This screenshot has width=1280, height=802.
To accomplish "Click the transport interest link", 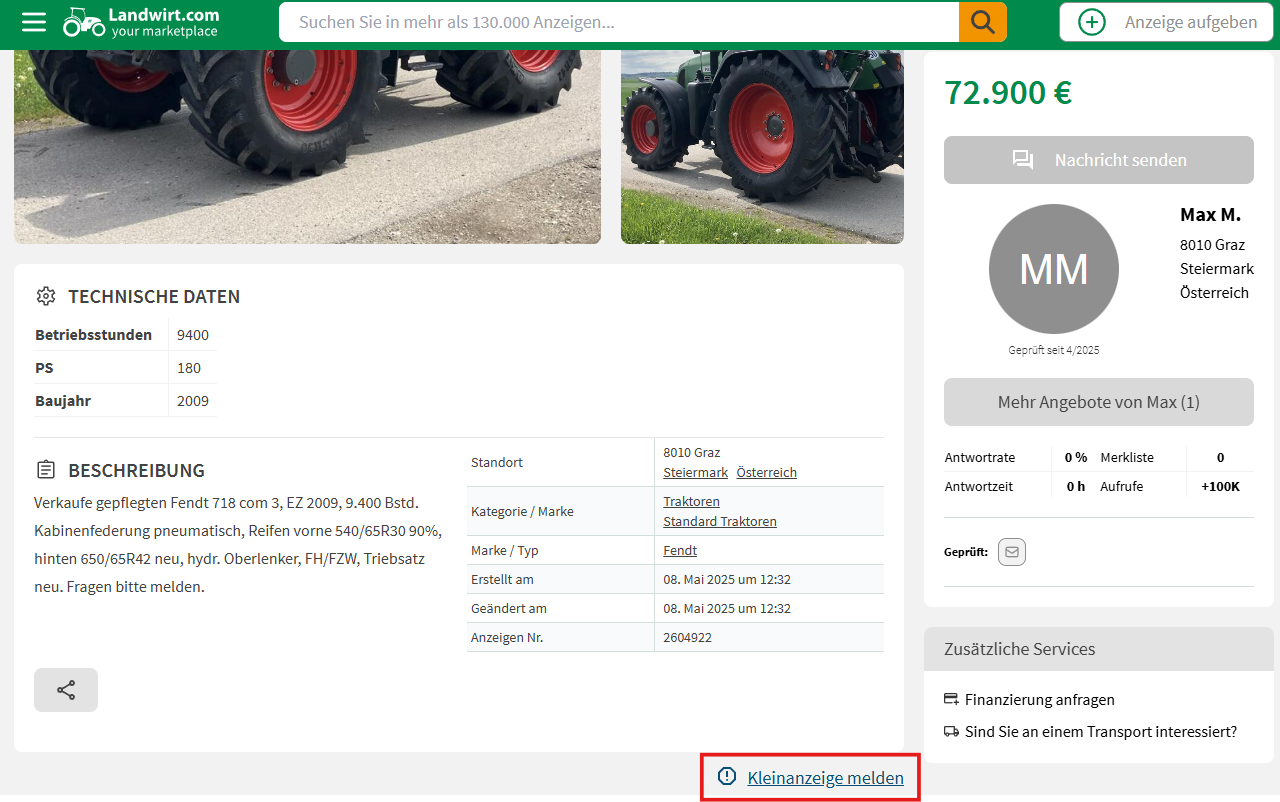I will coord(1100,732).
